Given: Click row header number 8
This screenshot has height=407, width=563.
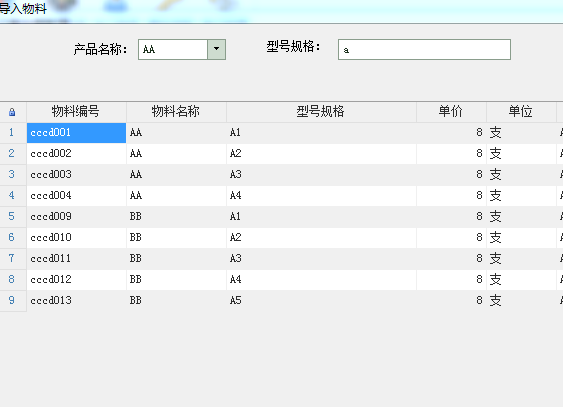Looking at the screenshot, I should [x=13, y=280].
